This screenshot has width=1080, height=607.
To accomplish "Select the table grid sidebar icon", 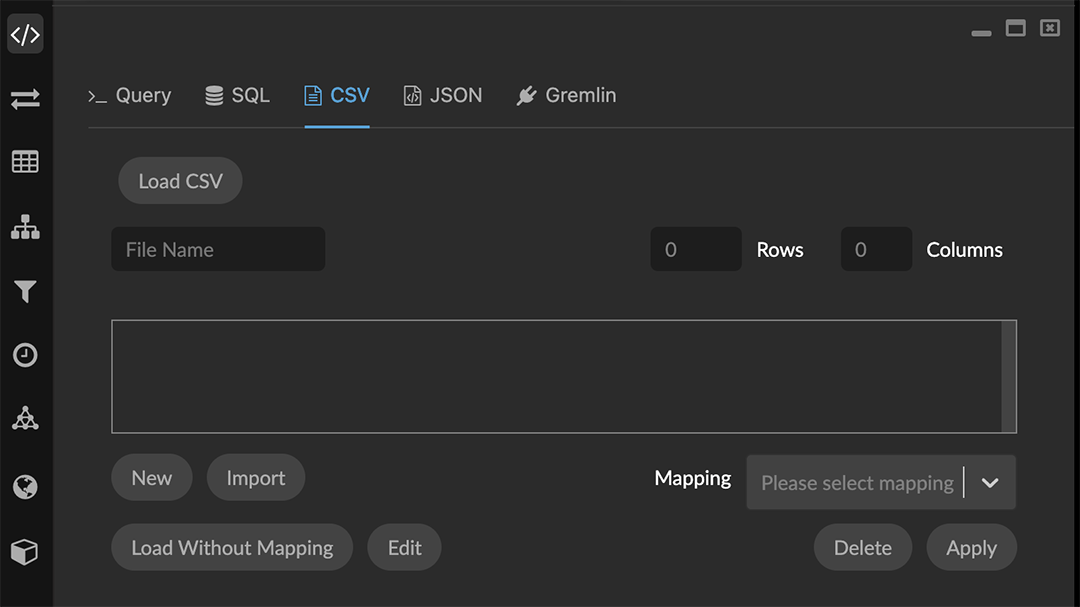I will click(x=25, y=162).
